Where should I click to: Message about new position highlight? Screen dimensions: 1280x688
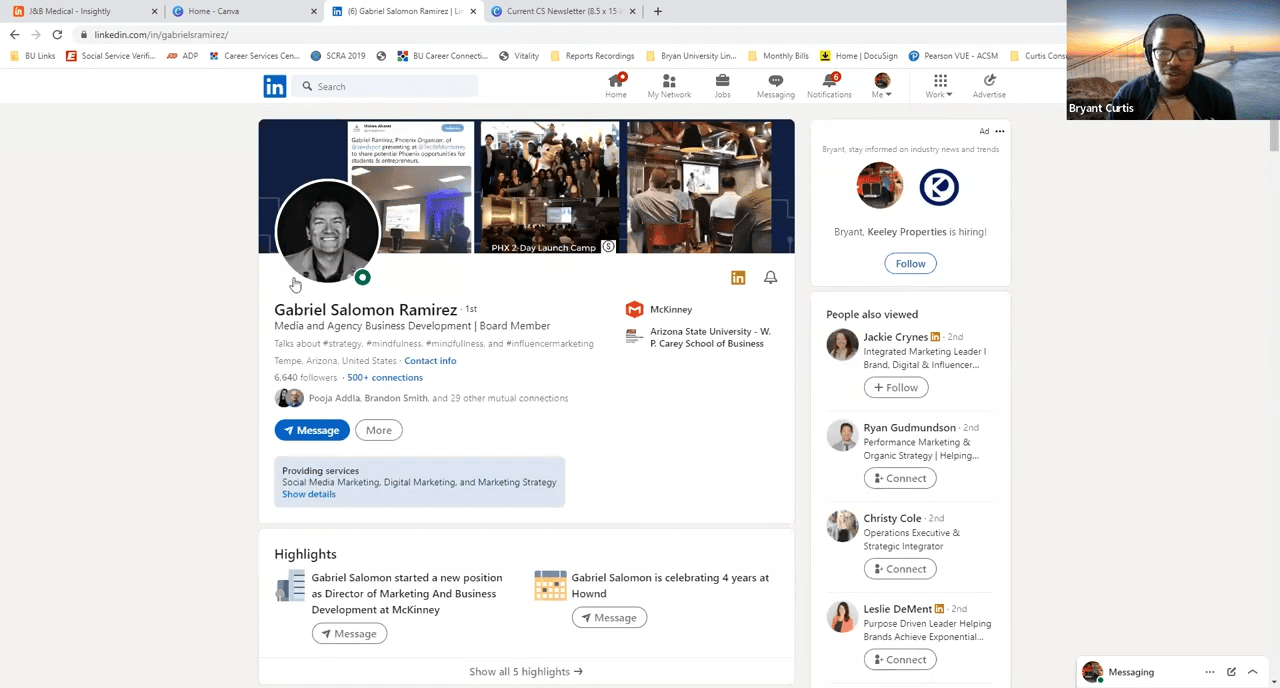point(349,633)
